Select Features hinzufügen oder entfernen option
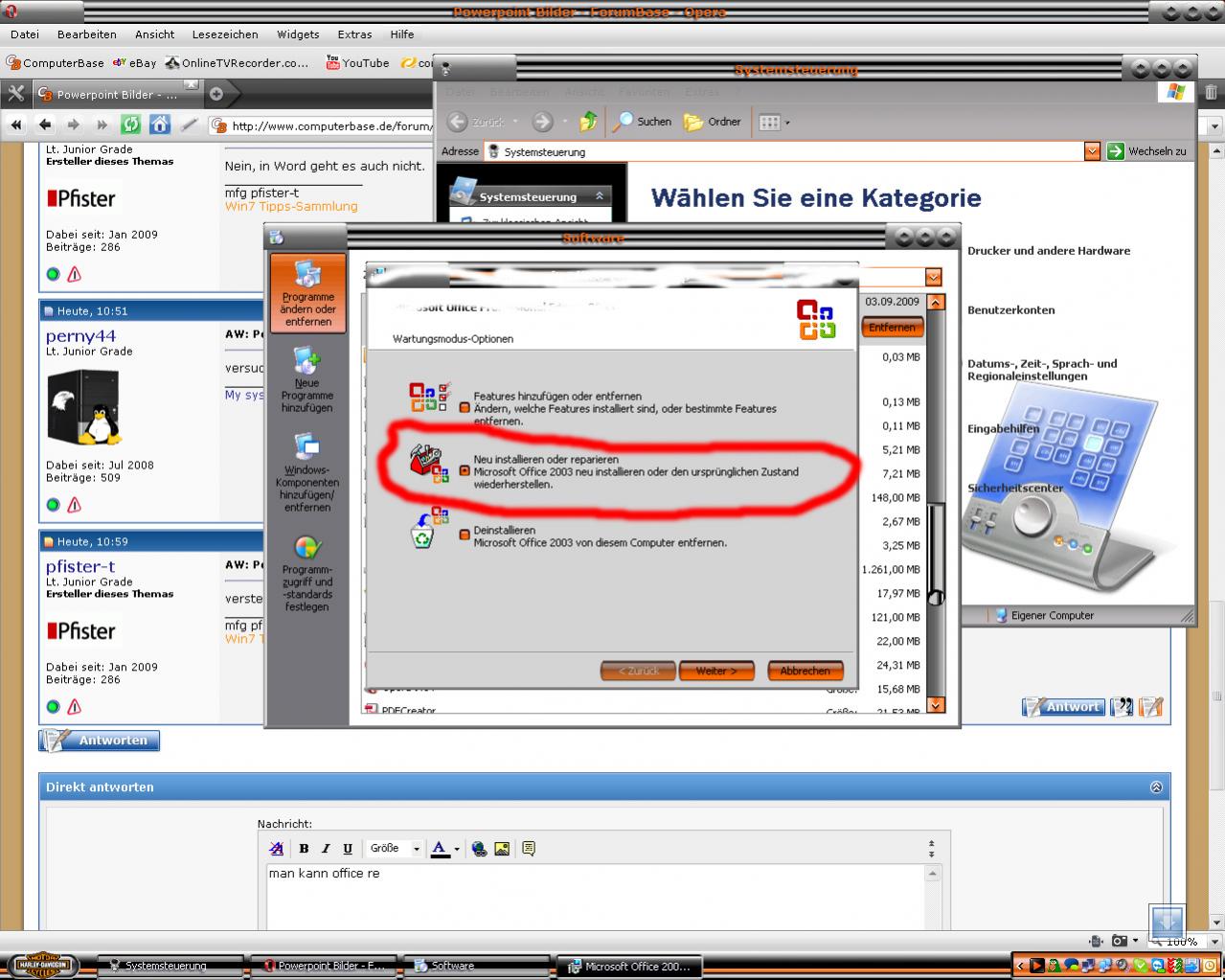 pos(465,407)
